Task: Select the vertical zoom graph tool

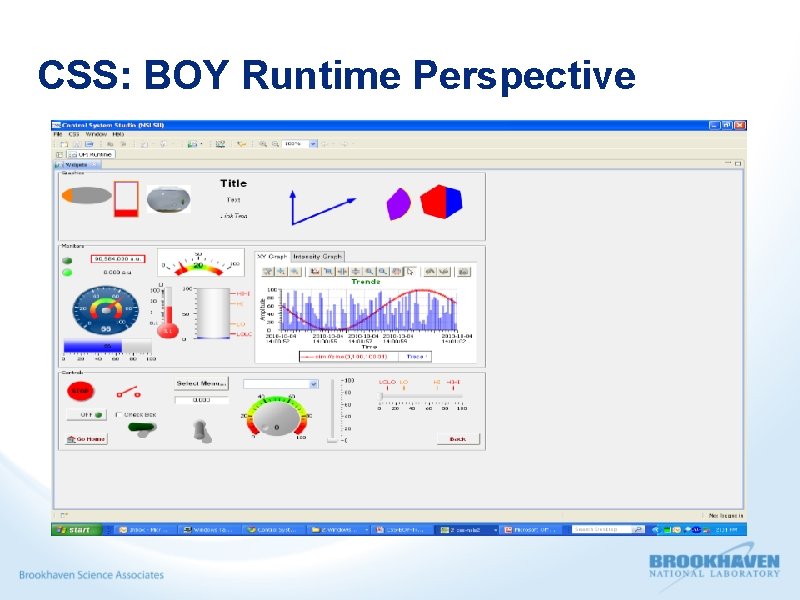Action: [x=356, y=271]
